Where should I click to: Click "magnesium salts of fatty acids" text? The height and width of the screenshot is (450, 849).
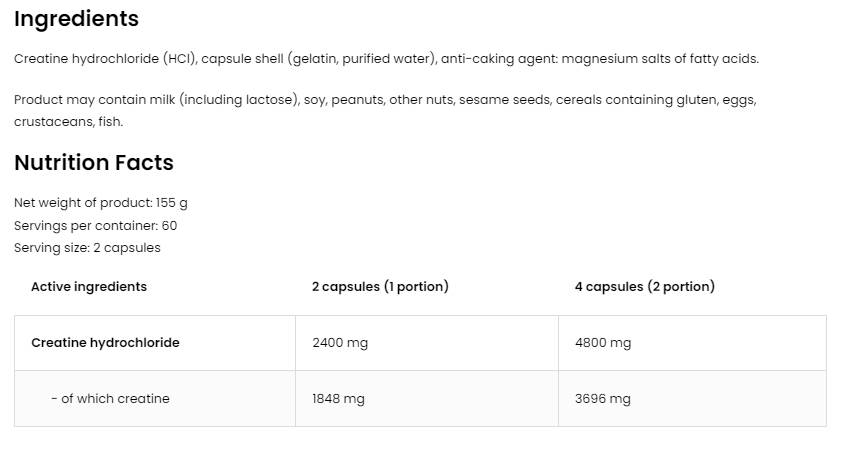pos(659,59)
